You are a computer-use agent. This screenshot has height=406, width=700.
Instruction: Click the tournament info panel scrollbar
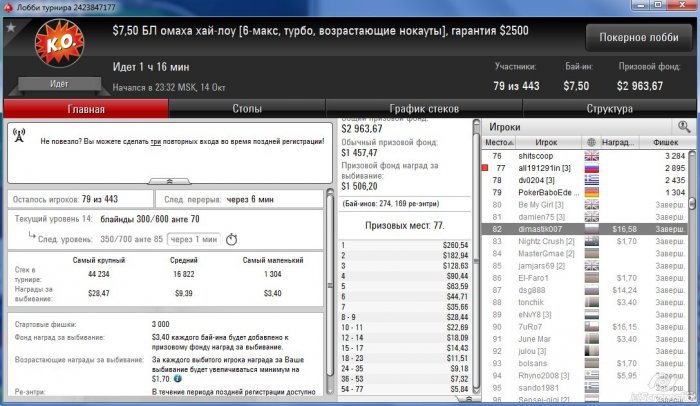330,286
